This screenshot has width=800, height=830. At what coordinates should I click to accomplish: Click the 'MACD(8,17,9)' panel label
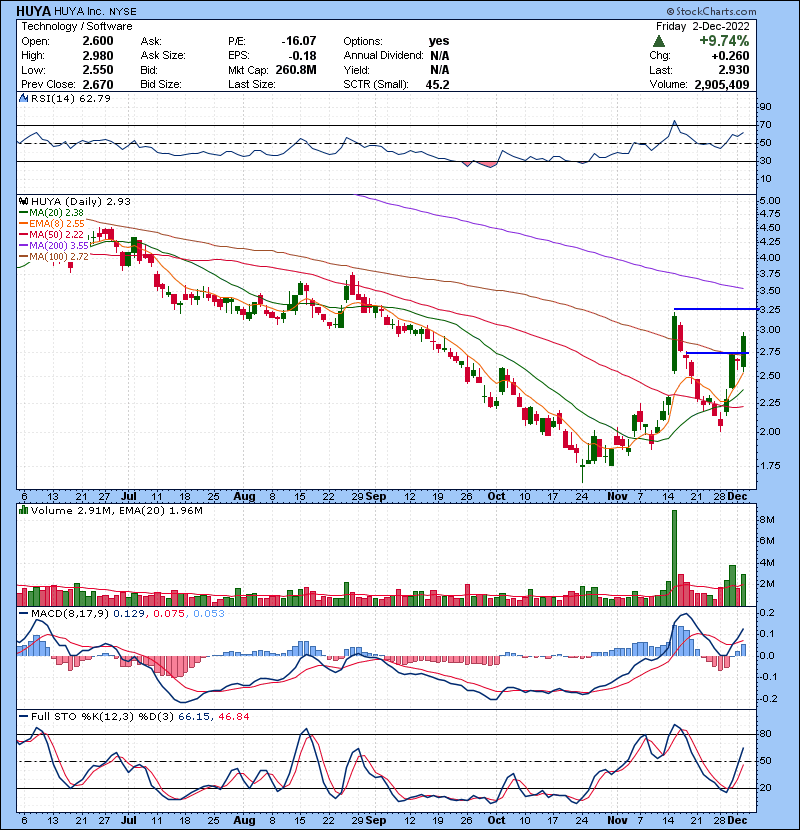click(x=70, y=614)
